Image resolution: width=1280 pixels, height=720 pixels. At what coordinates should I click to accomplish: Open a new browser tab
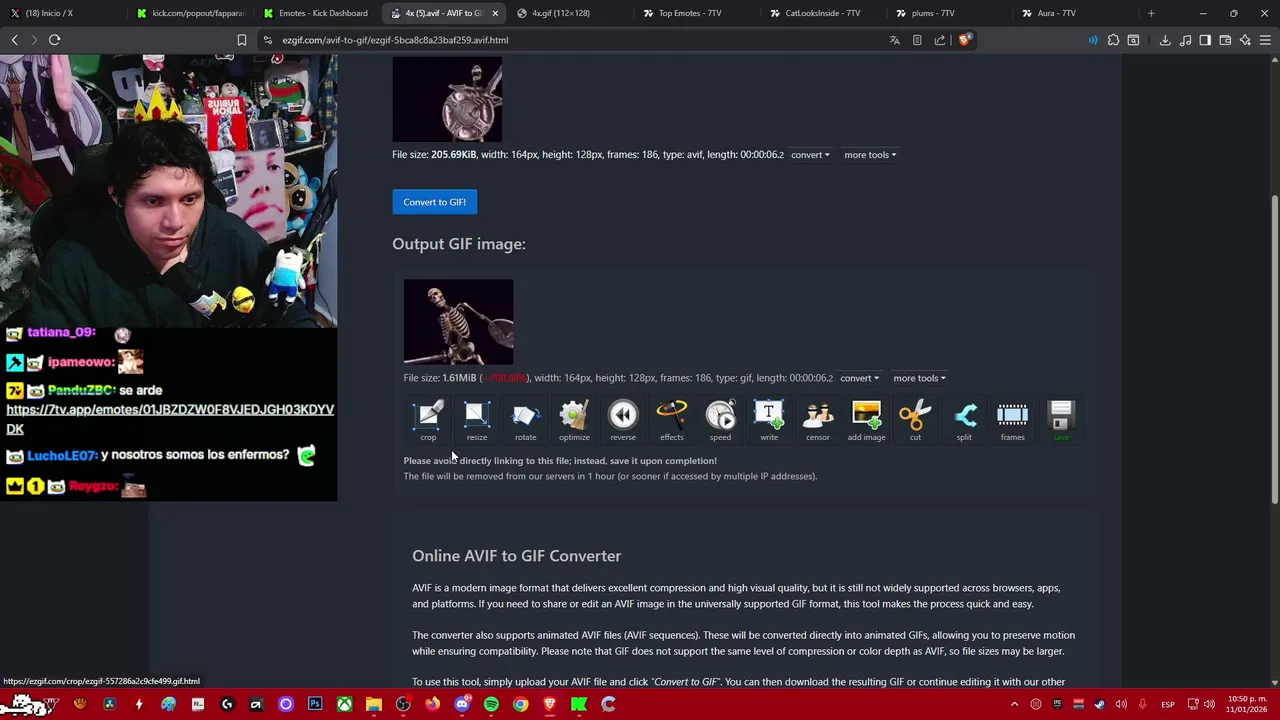[x=1151, y=13]
